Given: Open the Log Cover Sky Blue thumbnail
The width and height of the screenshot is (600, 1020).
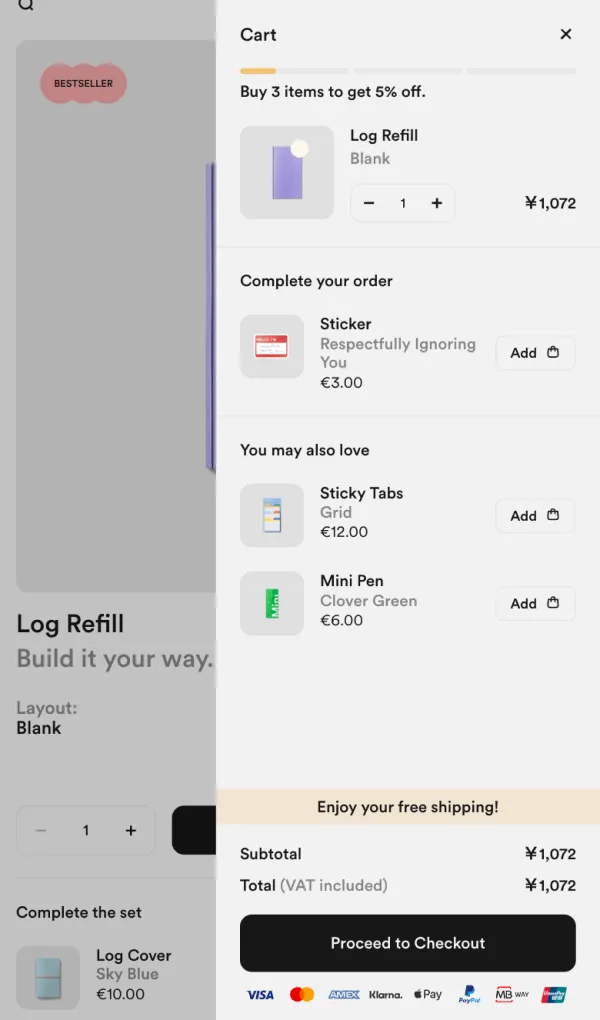Looking at the screenshot, I should [48, 977].
